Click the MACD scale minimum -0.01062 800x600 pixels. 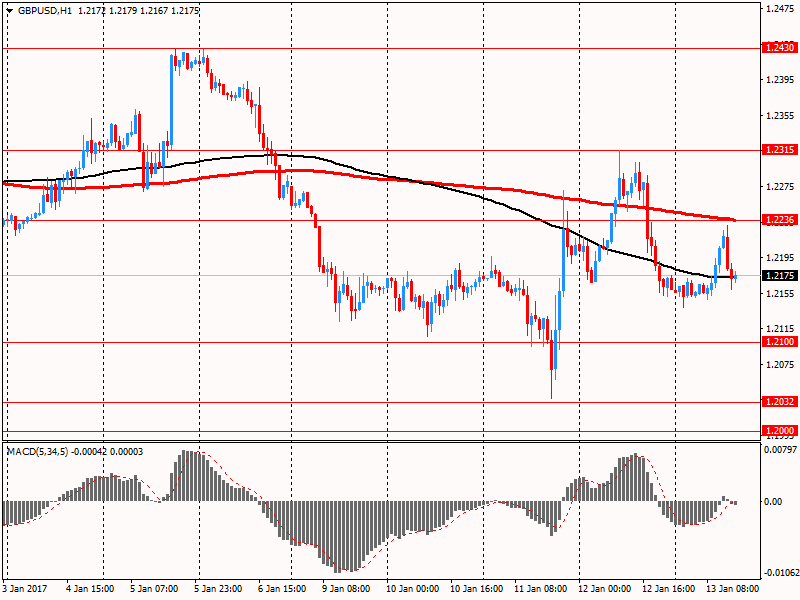[x=780, y=572]
